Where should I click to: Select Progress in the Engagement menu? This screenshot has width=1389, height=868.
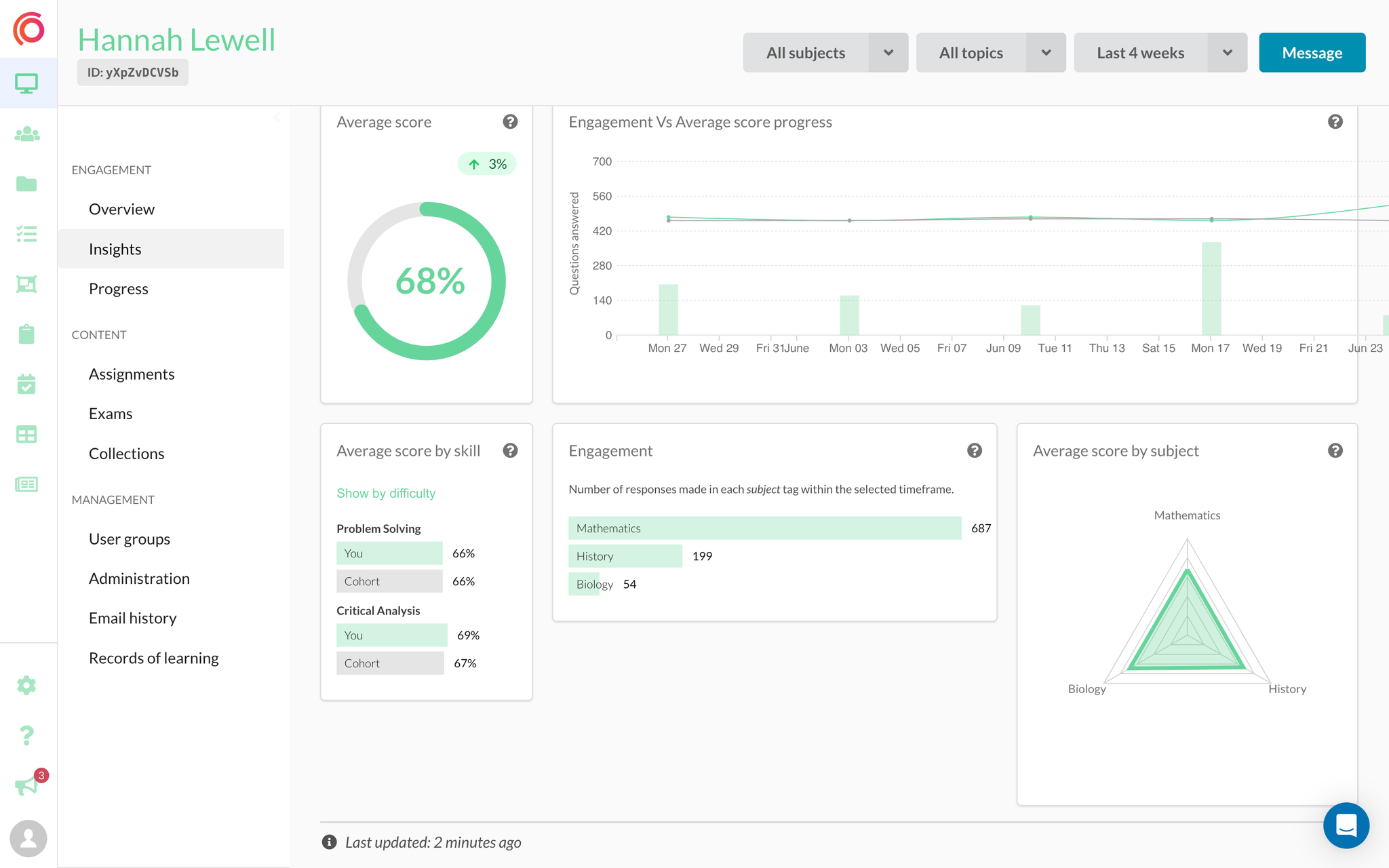click(118, 288)
